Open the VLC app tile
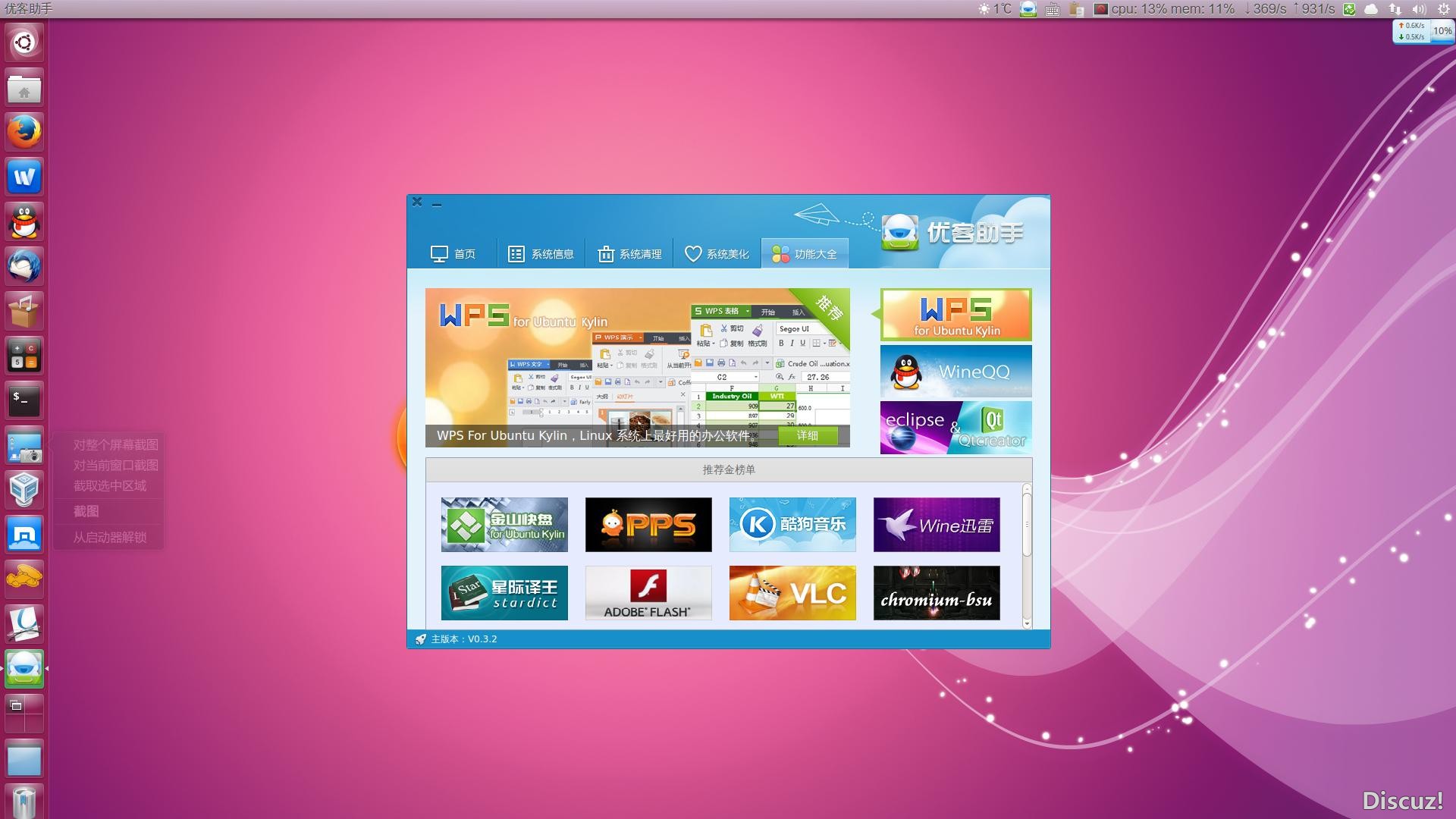The width and height of the screenshot is (1456, 819). click(x=792, y=593)
